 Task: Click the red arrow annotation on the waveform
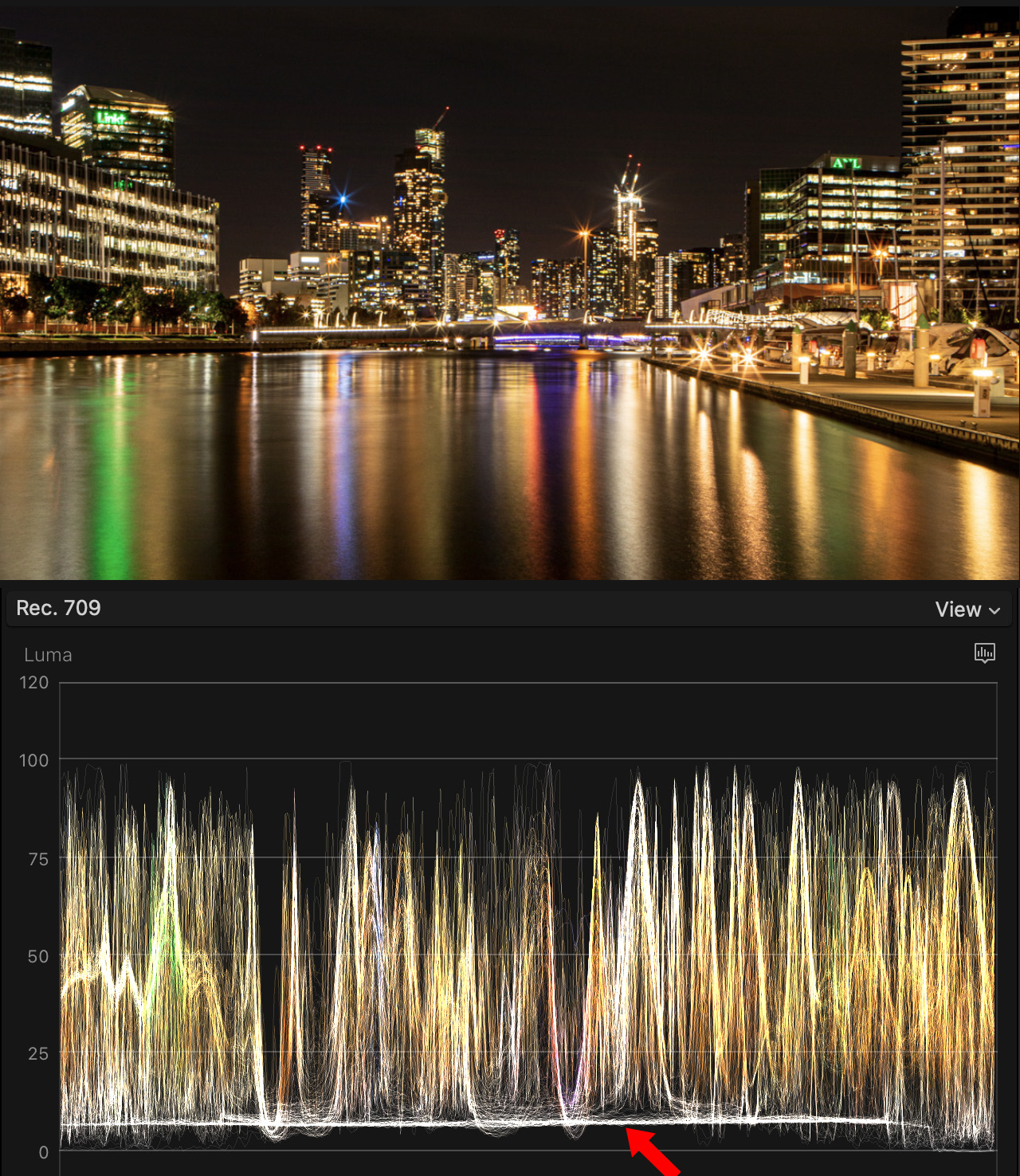coord(652,1151)
